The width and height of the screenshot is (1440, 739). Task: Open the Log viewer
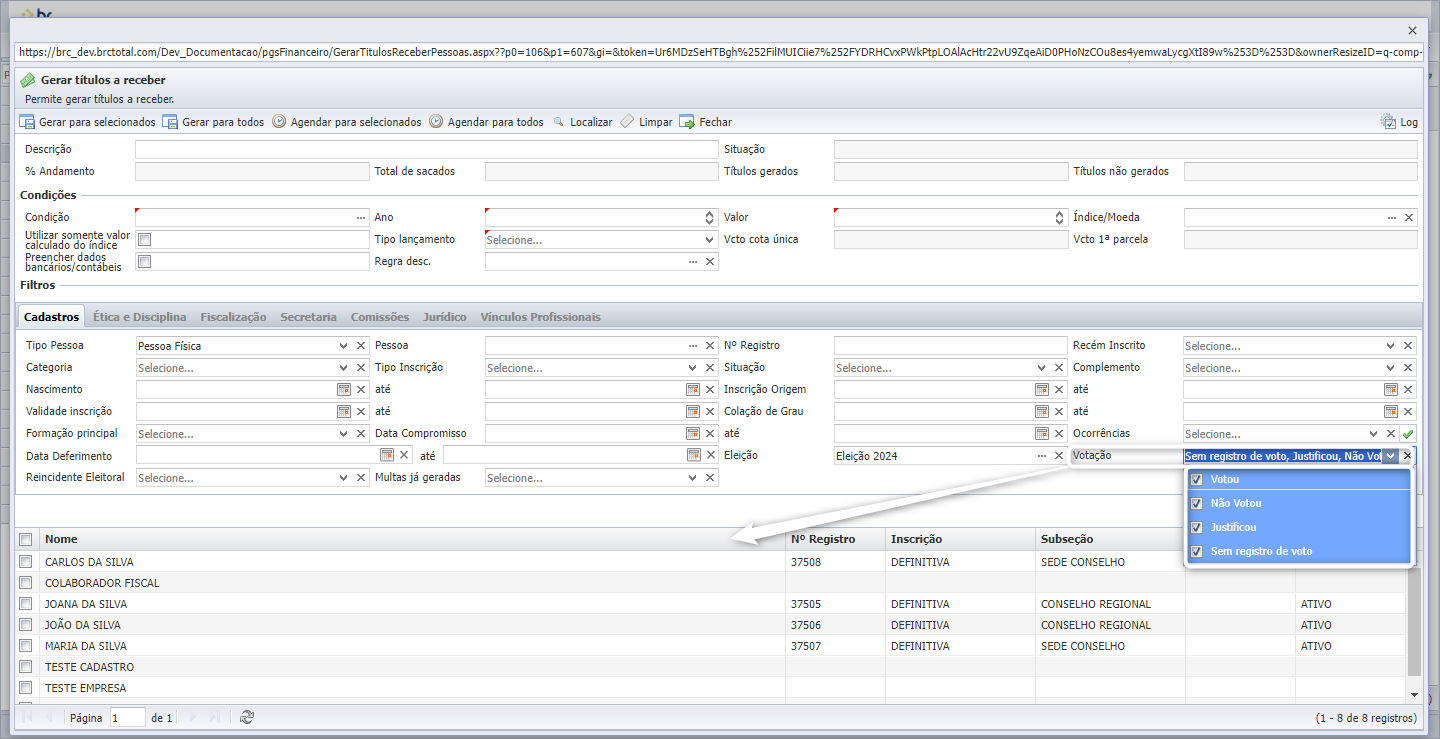coord(1400,122)
